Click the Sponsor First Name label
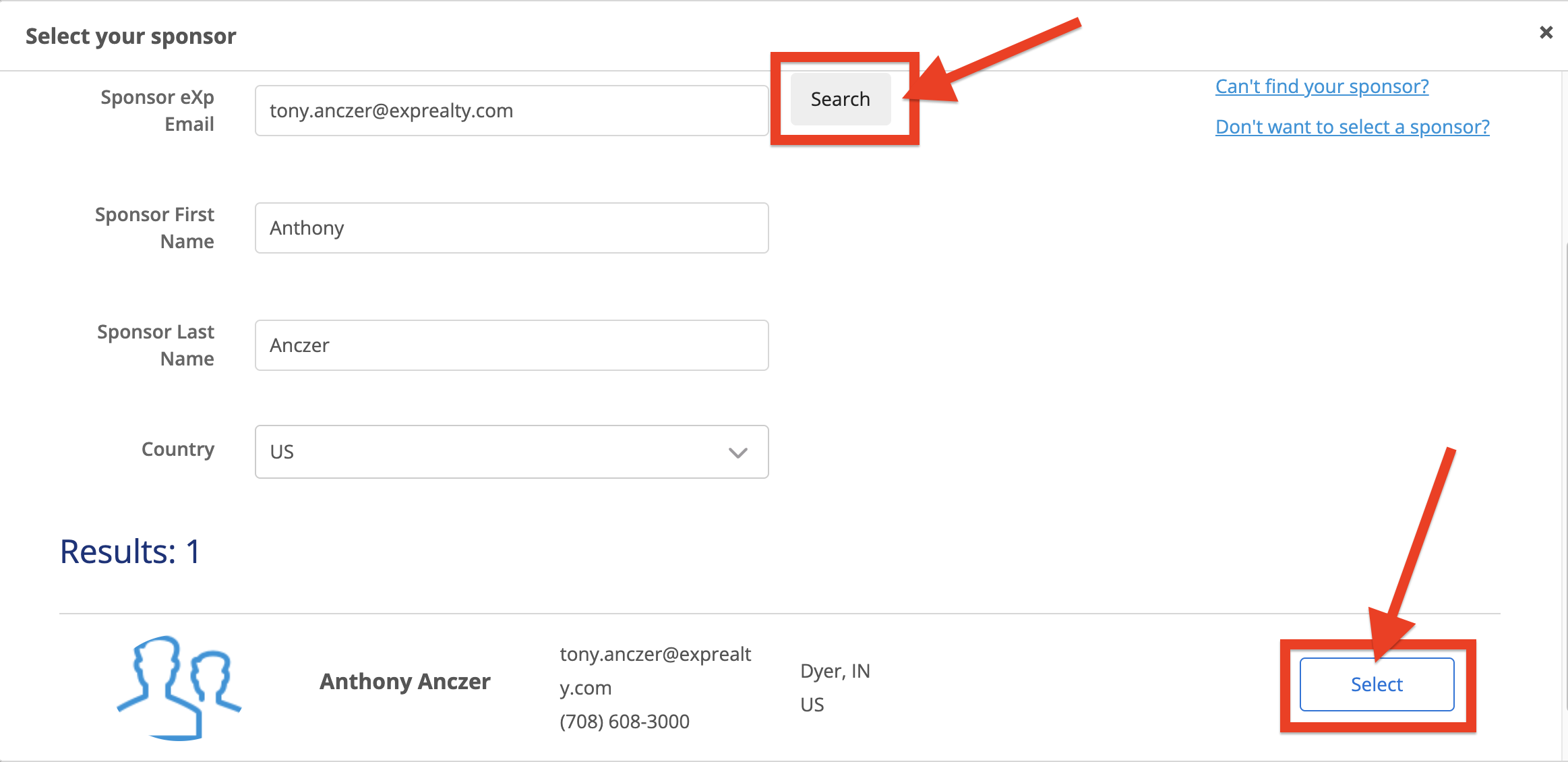Image resolution: width=1568 pixels, height=762 pixels. (x=154, y=228)
